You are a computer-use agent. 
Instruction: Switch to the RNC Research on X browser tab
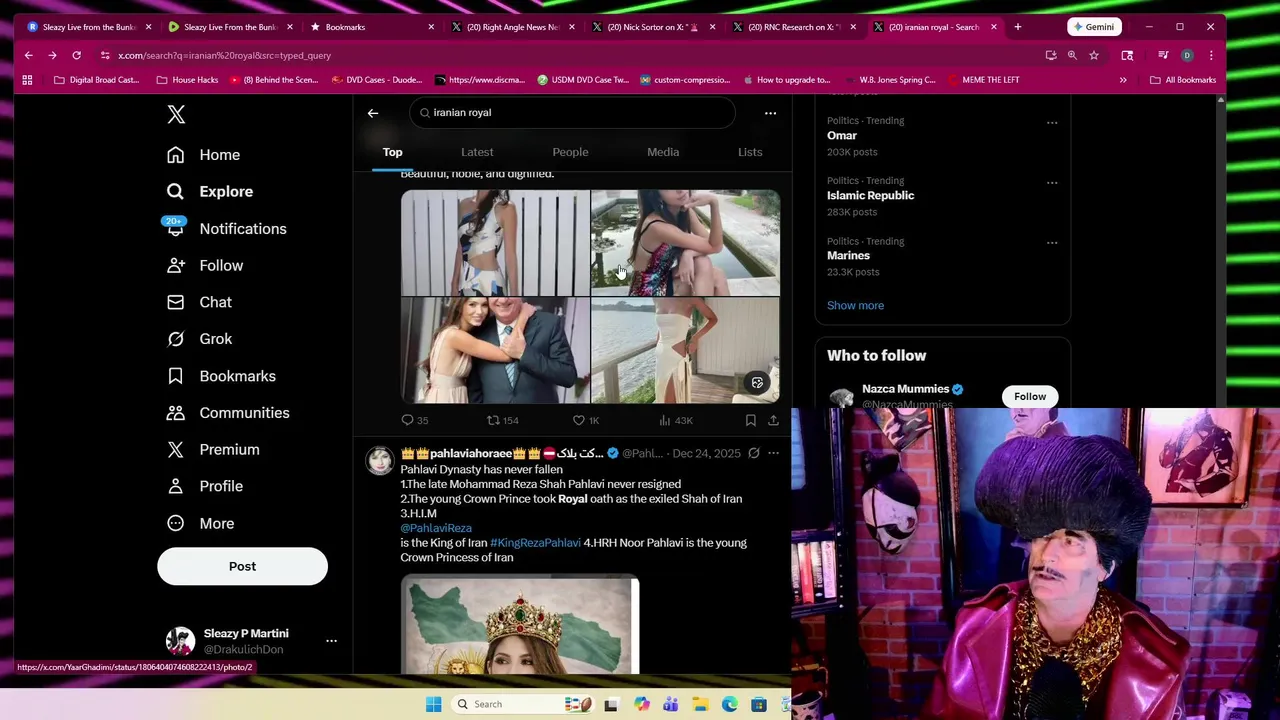pyautogui.click(x=793, y=27)
